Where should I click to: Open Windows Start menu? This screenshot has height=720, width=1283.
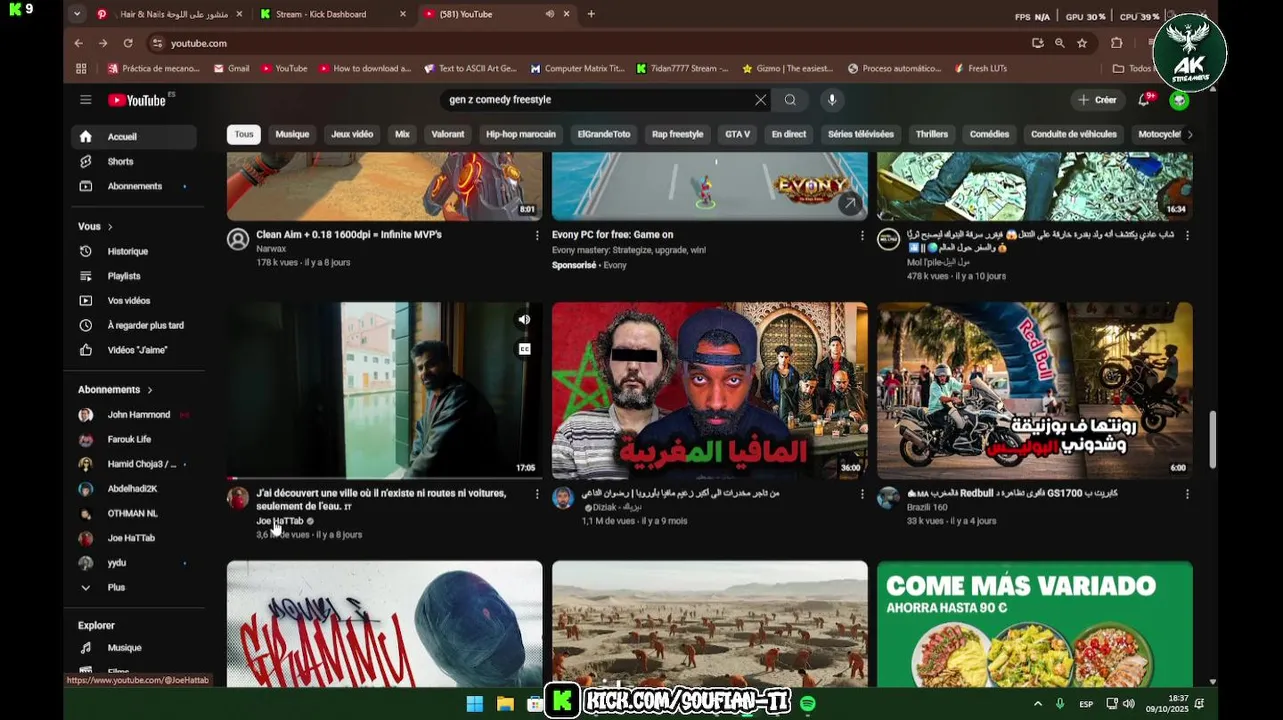tap(475, 704)
